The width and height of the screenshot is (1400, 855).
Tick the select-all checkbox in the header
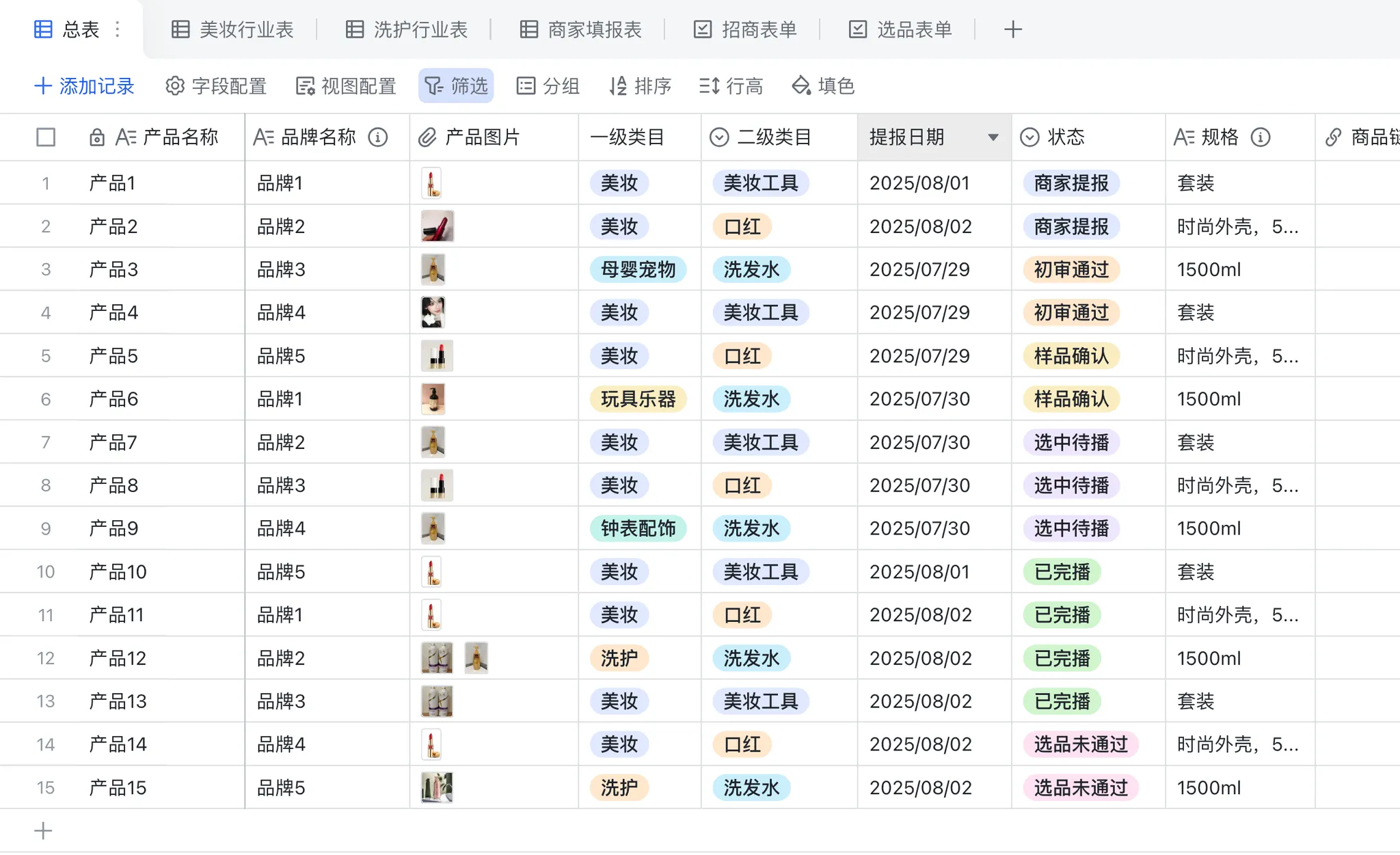(x=46, y=137)
